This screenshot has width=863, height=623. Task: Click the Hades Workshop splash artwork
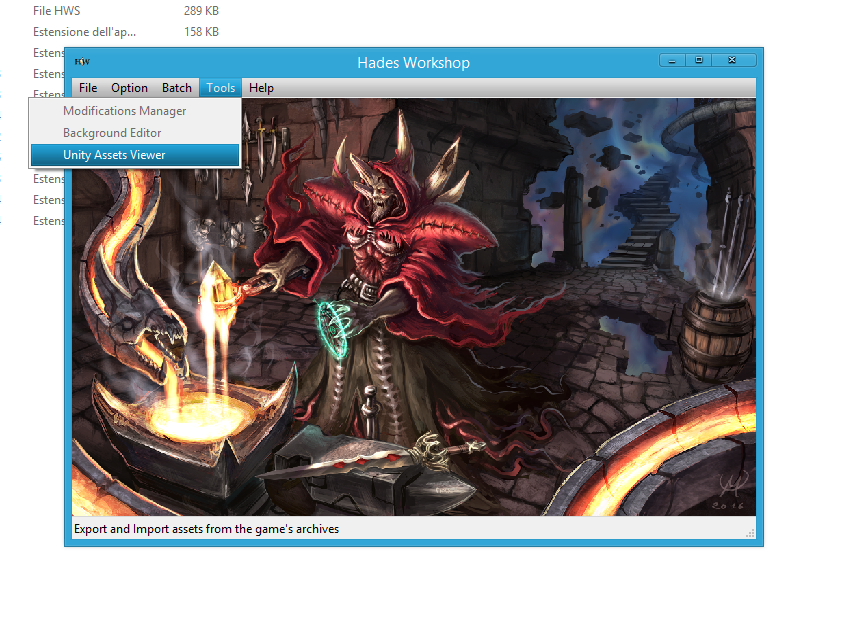coord(414,307)
